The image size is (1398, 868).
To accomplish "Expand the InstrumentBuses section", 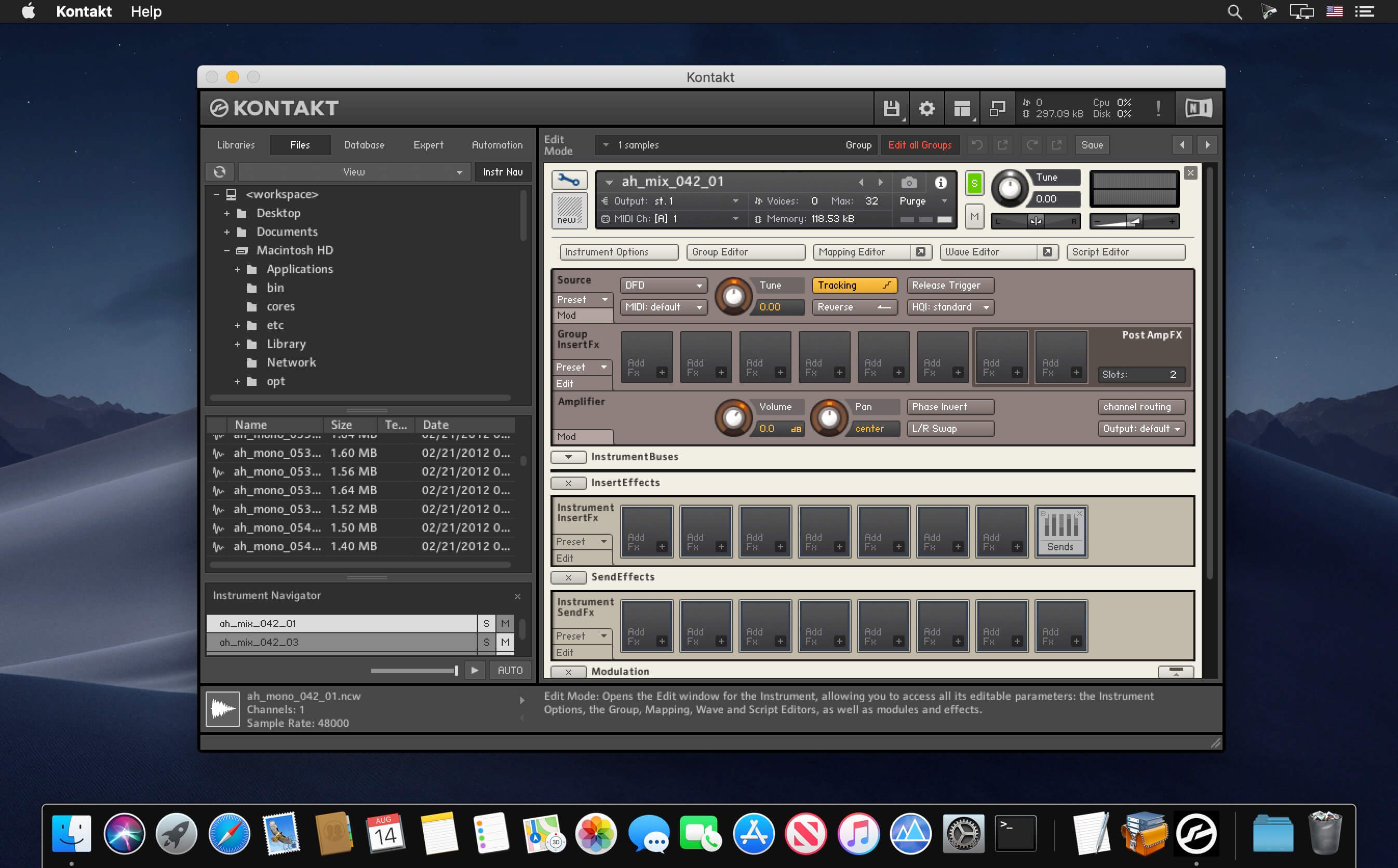I will 568,457.
